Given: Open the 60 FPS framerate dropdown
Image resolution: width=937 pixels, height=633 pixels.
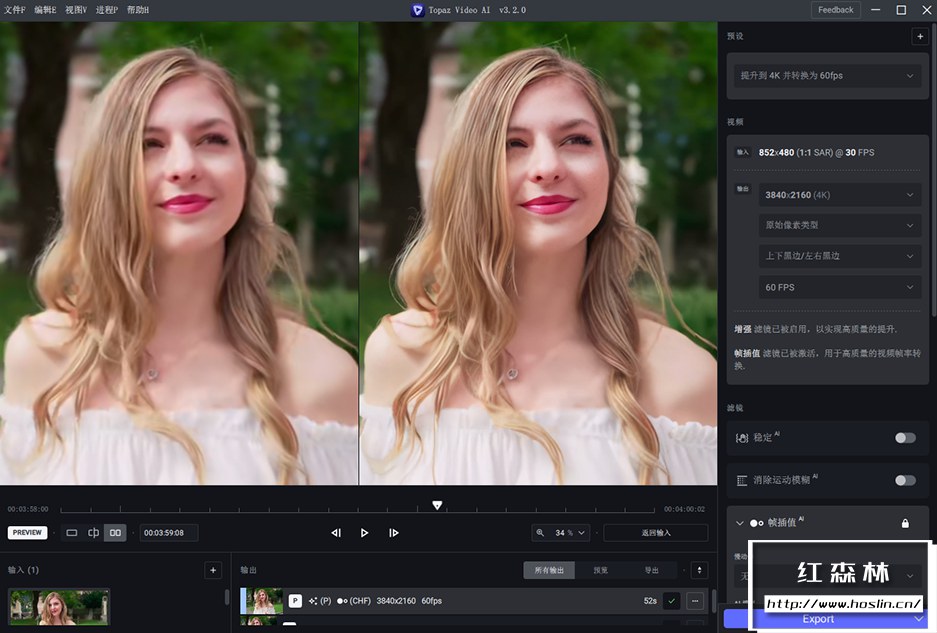Looking at the screenshot, I should (x=840, y=287).
